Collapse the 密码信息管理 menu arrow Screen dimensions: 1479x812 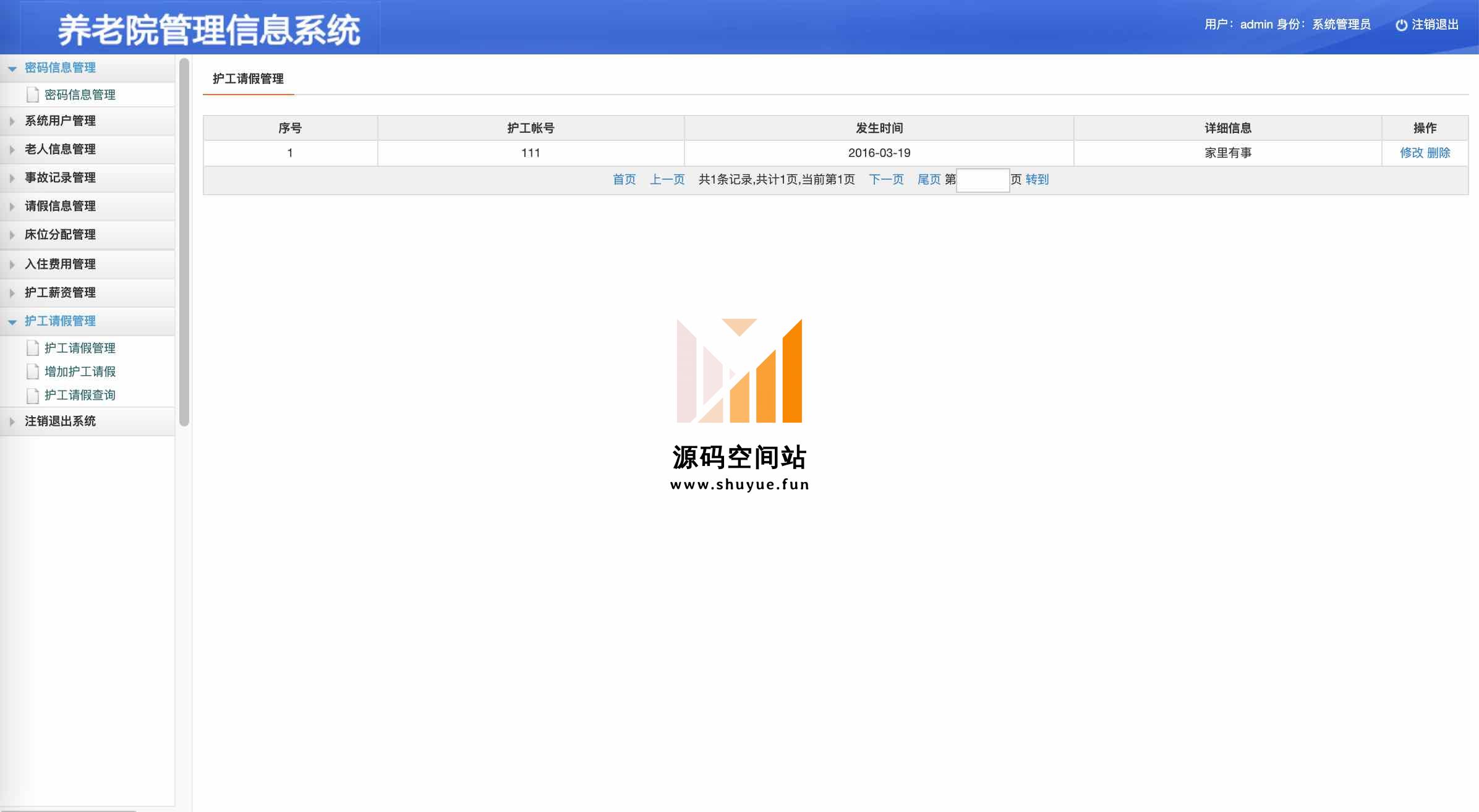point(12,69)
